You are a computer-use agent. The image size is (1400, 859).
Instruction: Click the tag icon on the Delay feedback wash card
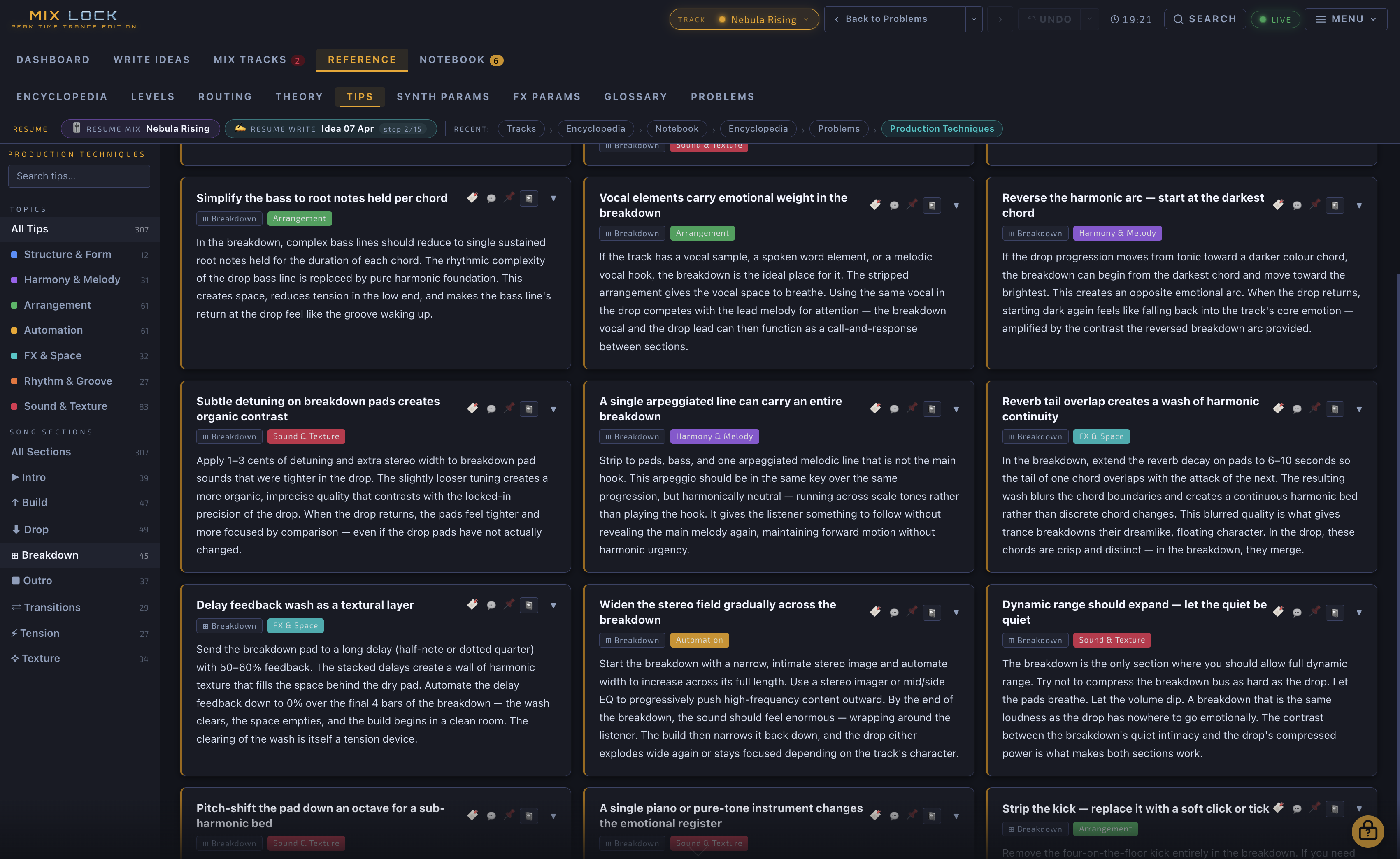tap(472, 604)
